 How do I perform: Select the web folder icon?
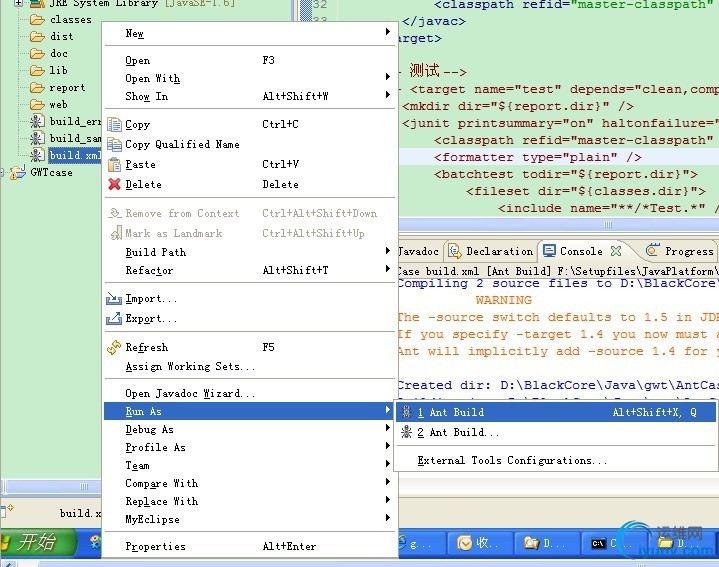tap(37, 105)
